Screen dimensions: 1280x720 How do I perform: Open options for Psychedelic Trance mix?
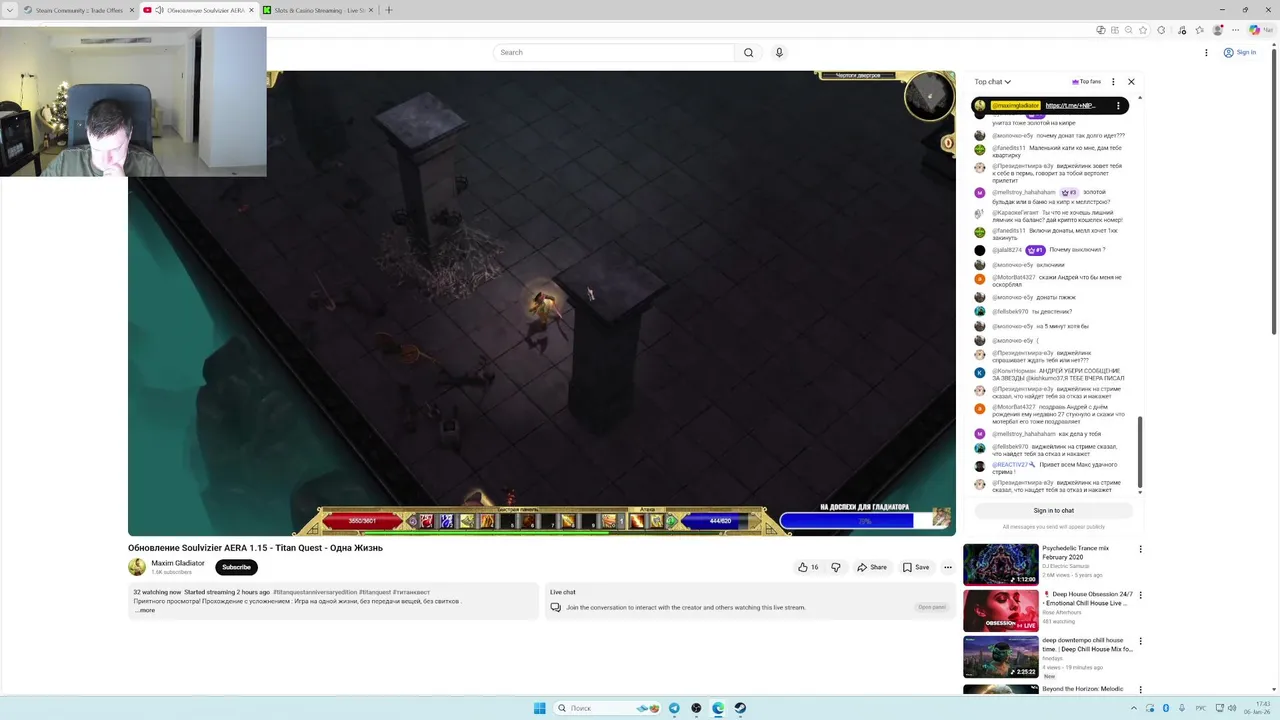tap(1140, 549)
